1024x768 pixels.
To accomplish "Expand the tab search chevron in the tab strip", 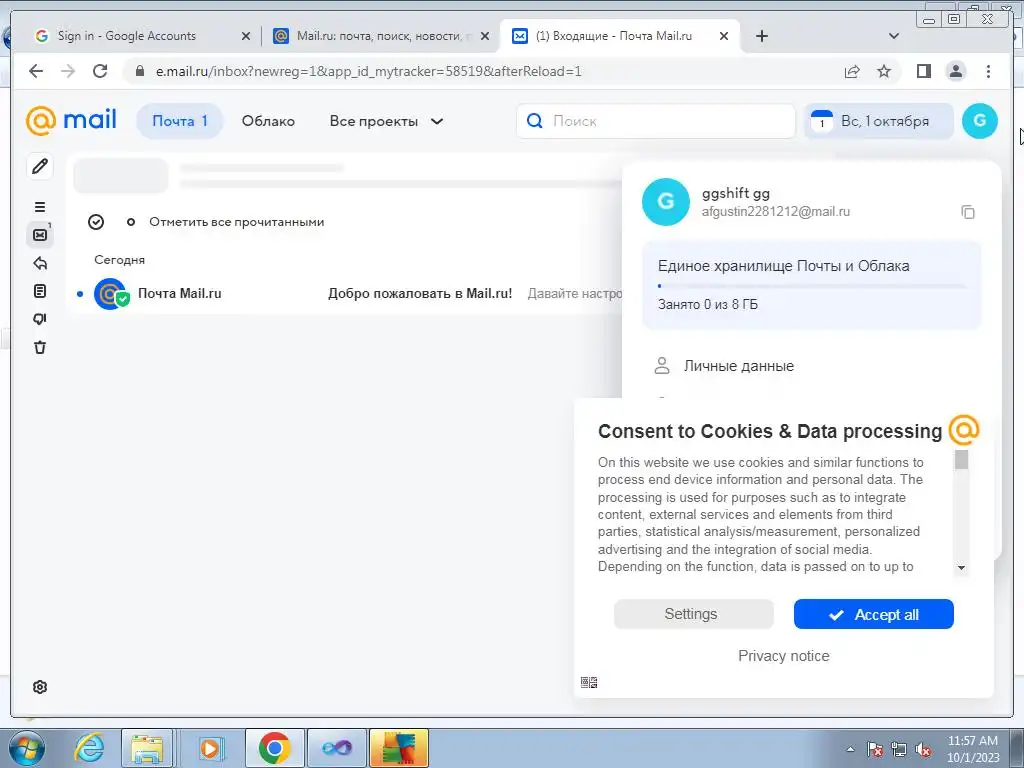I will pos(894,36).
